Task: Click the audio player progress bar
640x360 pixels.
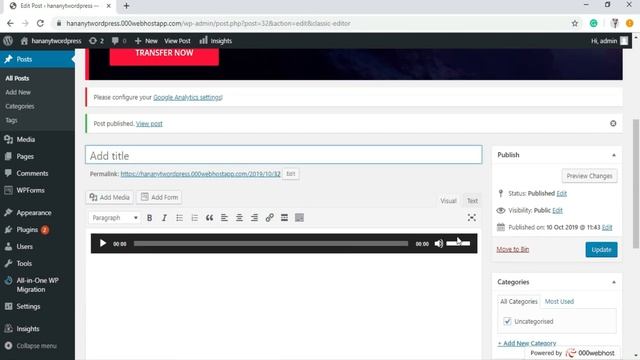Action: 271,244
